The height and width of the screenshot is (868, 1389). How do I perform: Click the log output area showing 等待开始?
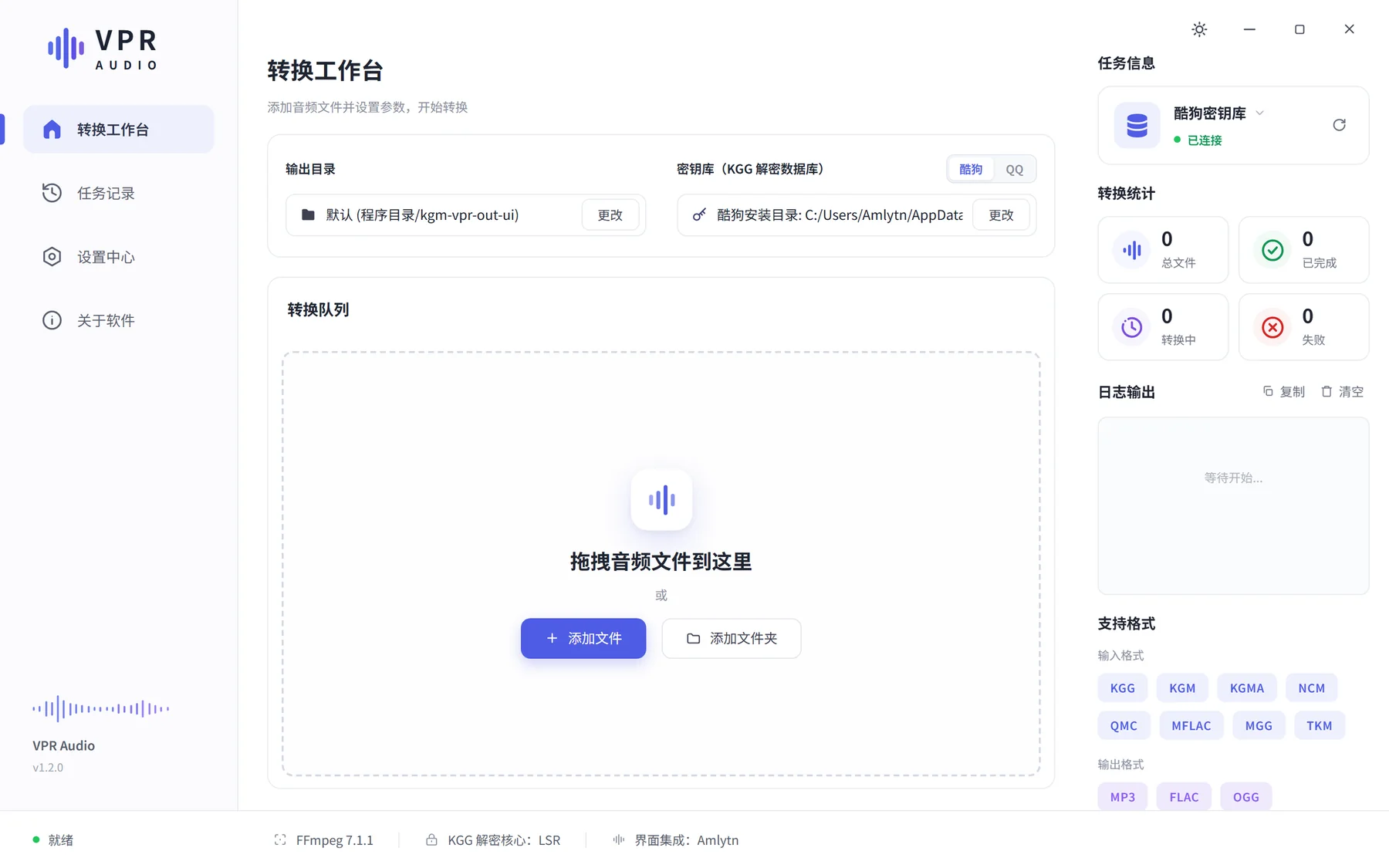1233,506
